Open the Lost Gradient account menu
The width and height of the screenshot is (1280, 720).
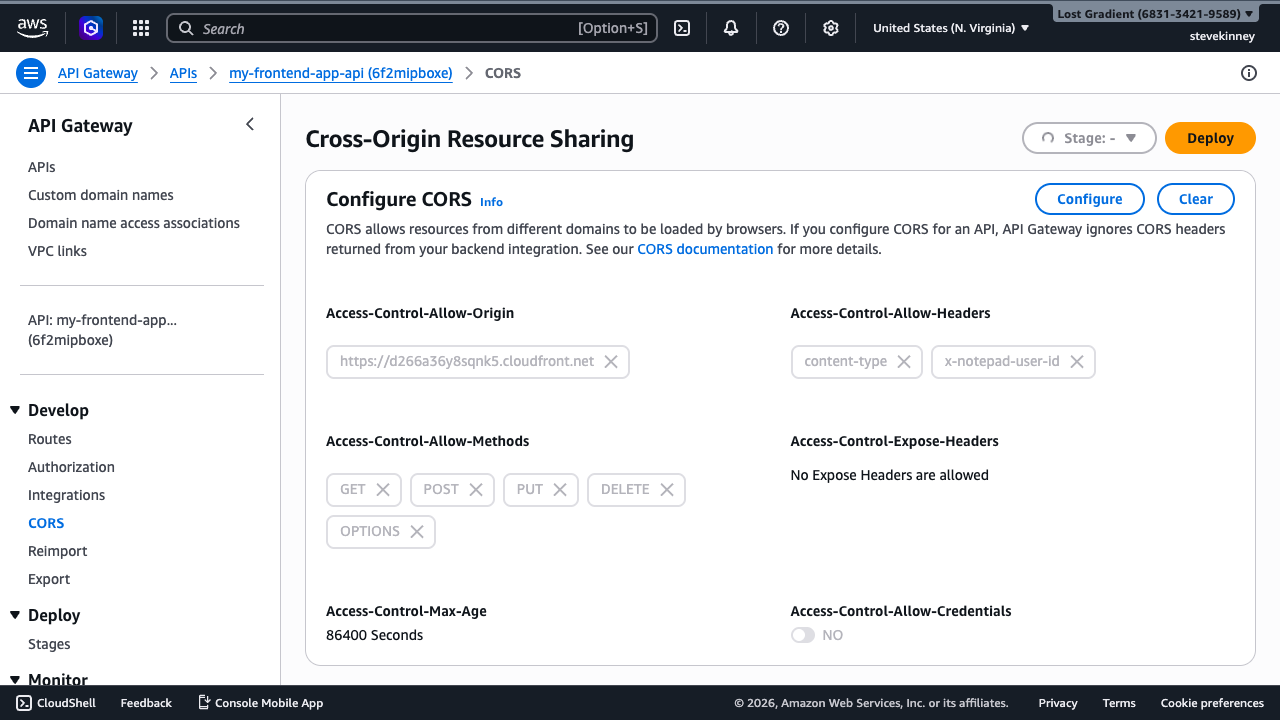(1155, 14)
